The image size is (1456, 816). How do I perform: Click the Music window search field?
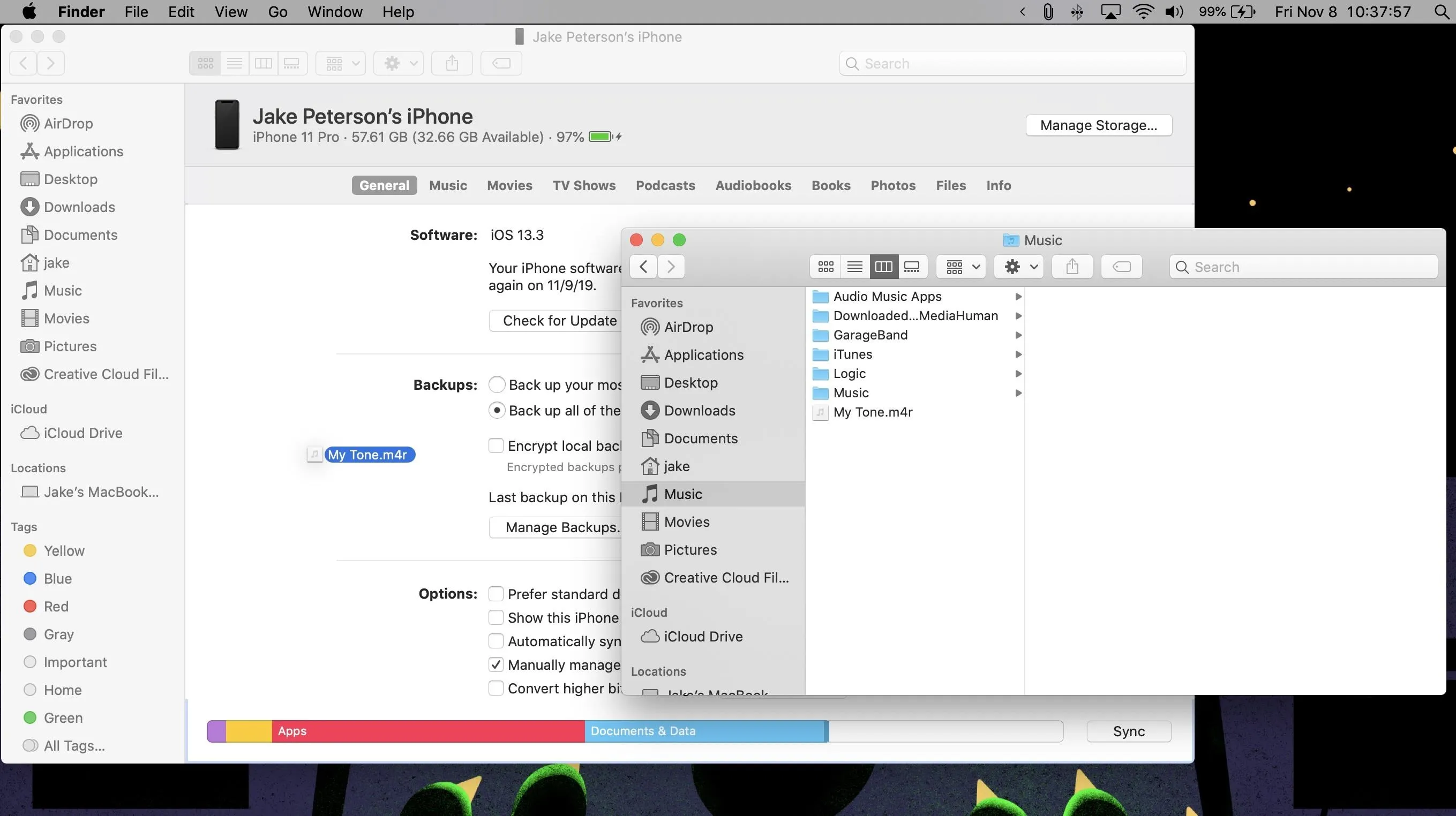tap(1303, 267)
